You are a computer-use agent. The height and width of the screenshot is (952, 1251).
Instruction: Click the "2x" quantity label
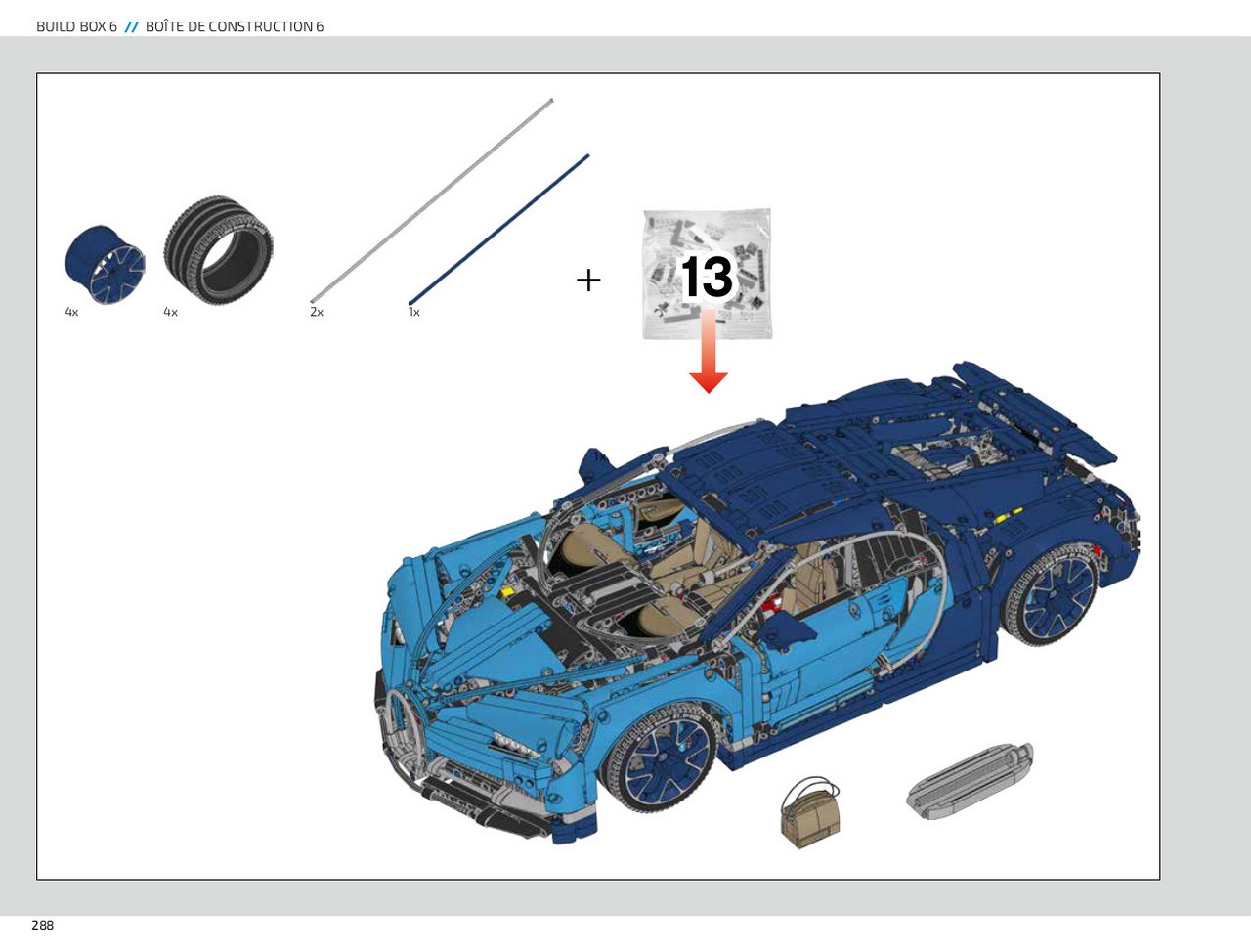tap(317, 312)
